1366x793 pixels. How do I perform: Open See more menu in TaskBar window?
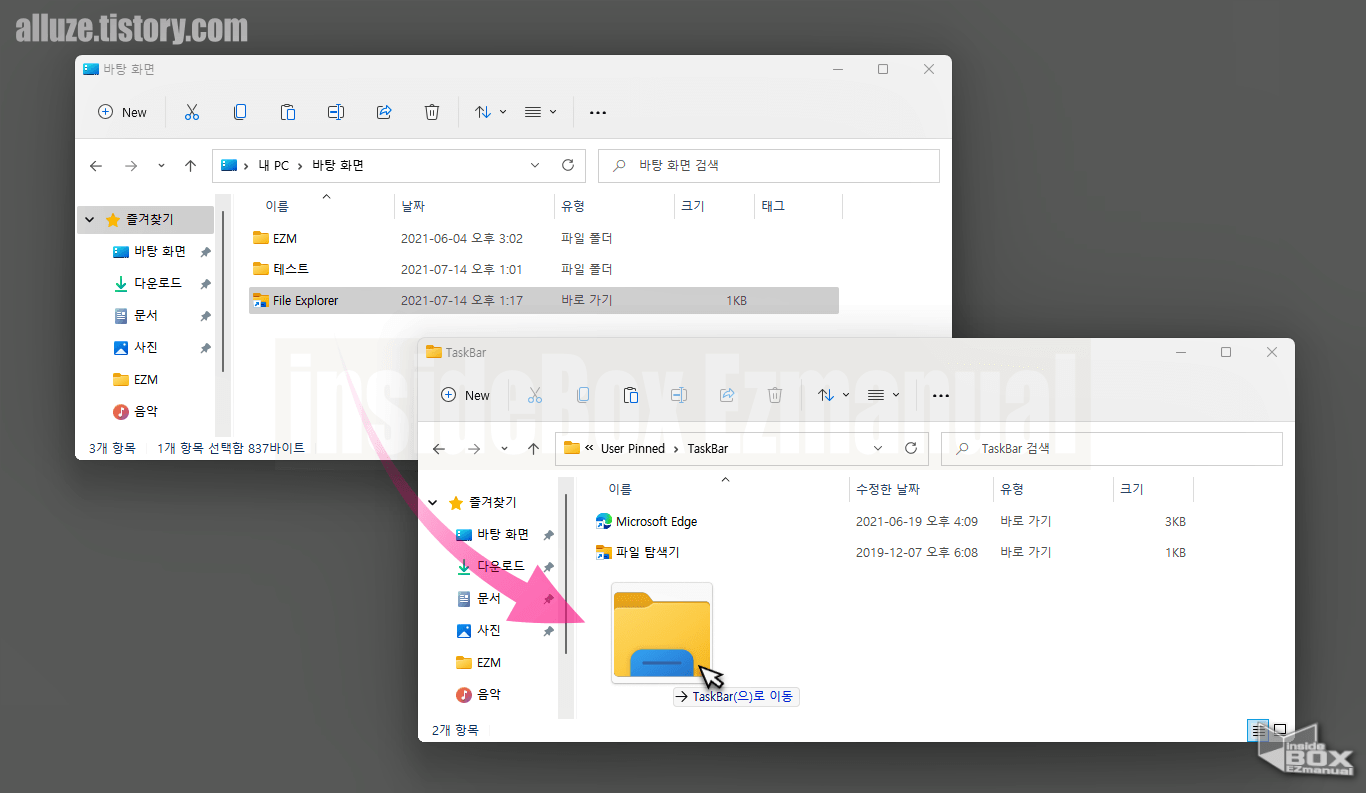(x=941, y=395)
